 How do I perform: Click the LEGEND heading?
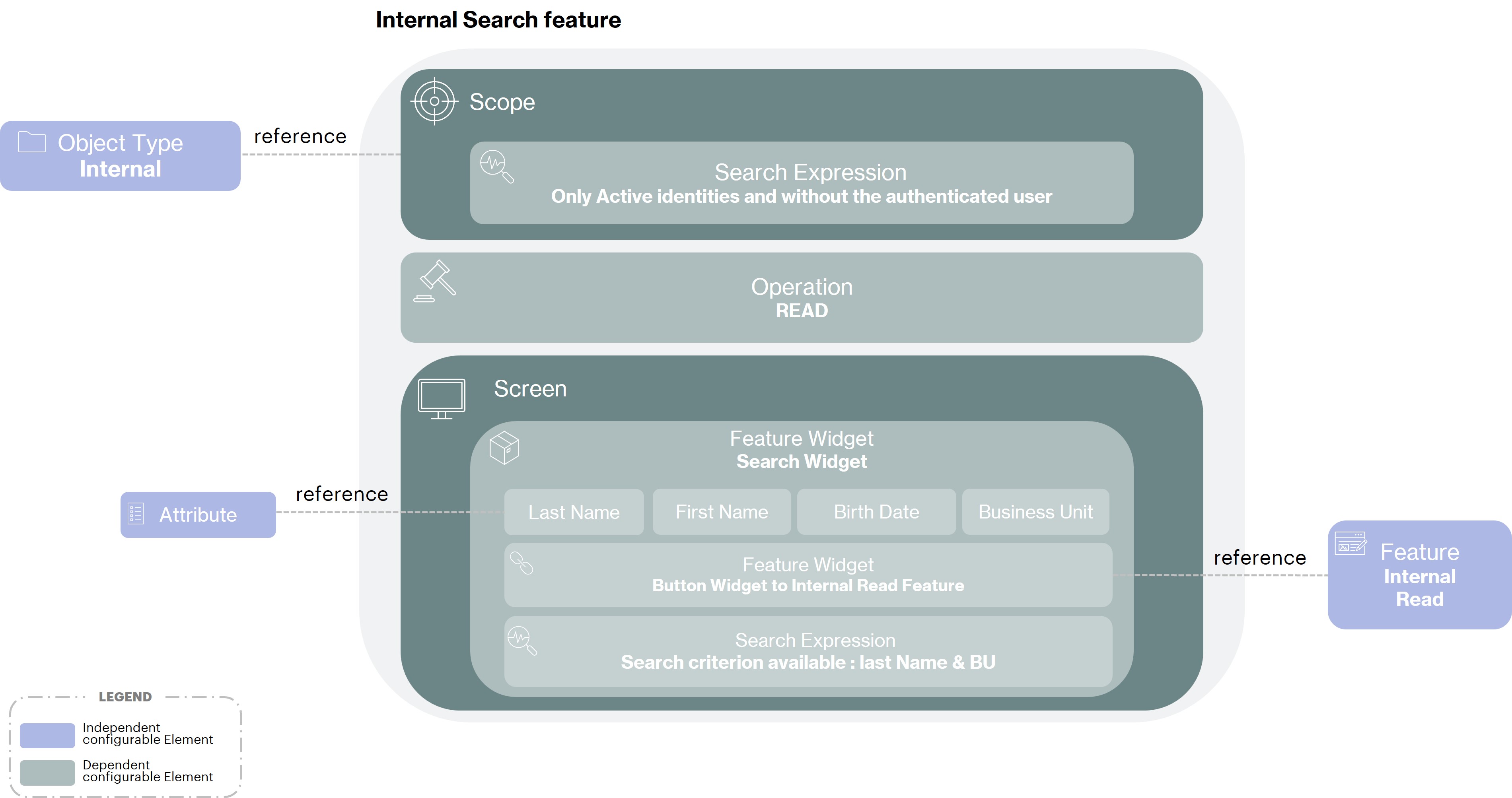coord(125,697)
